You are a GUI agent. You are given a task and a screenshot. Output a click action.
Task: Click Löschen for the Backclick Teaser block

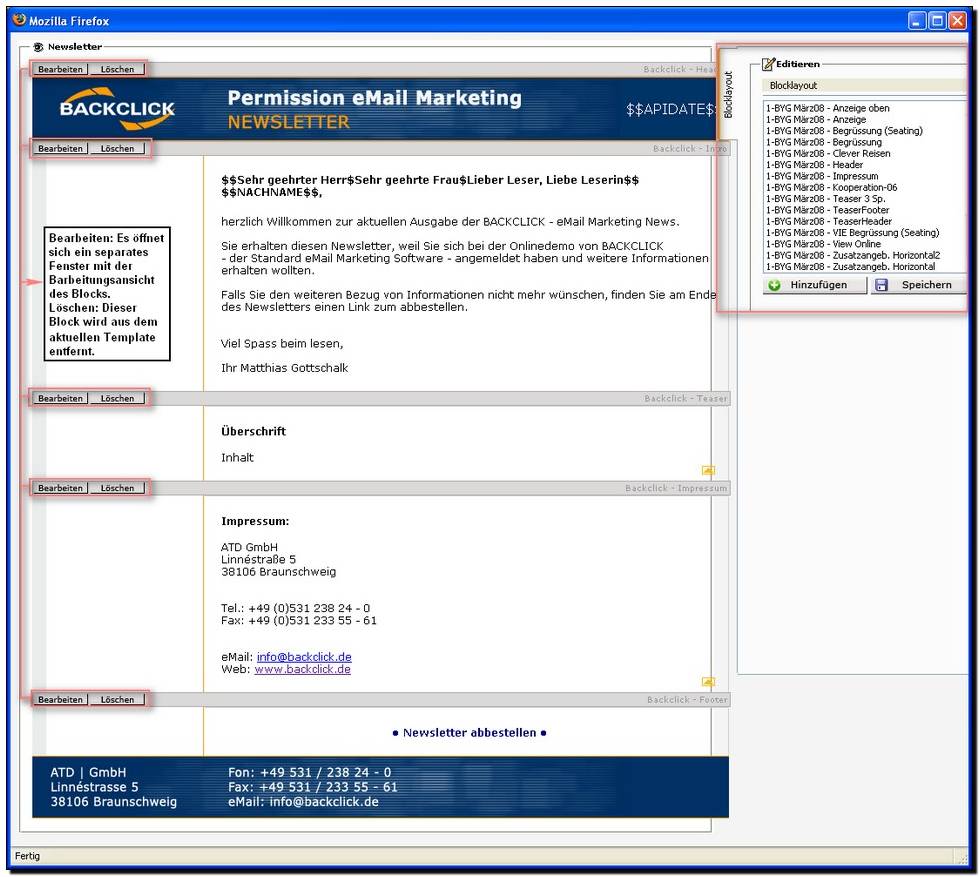117,398
